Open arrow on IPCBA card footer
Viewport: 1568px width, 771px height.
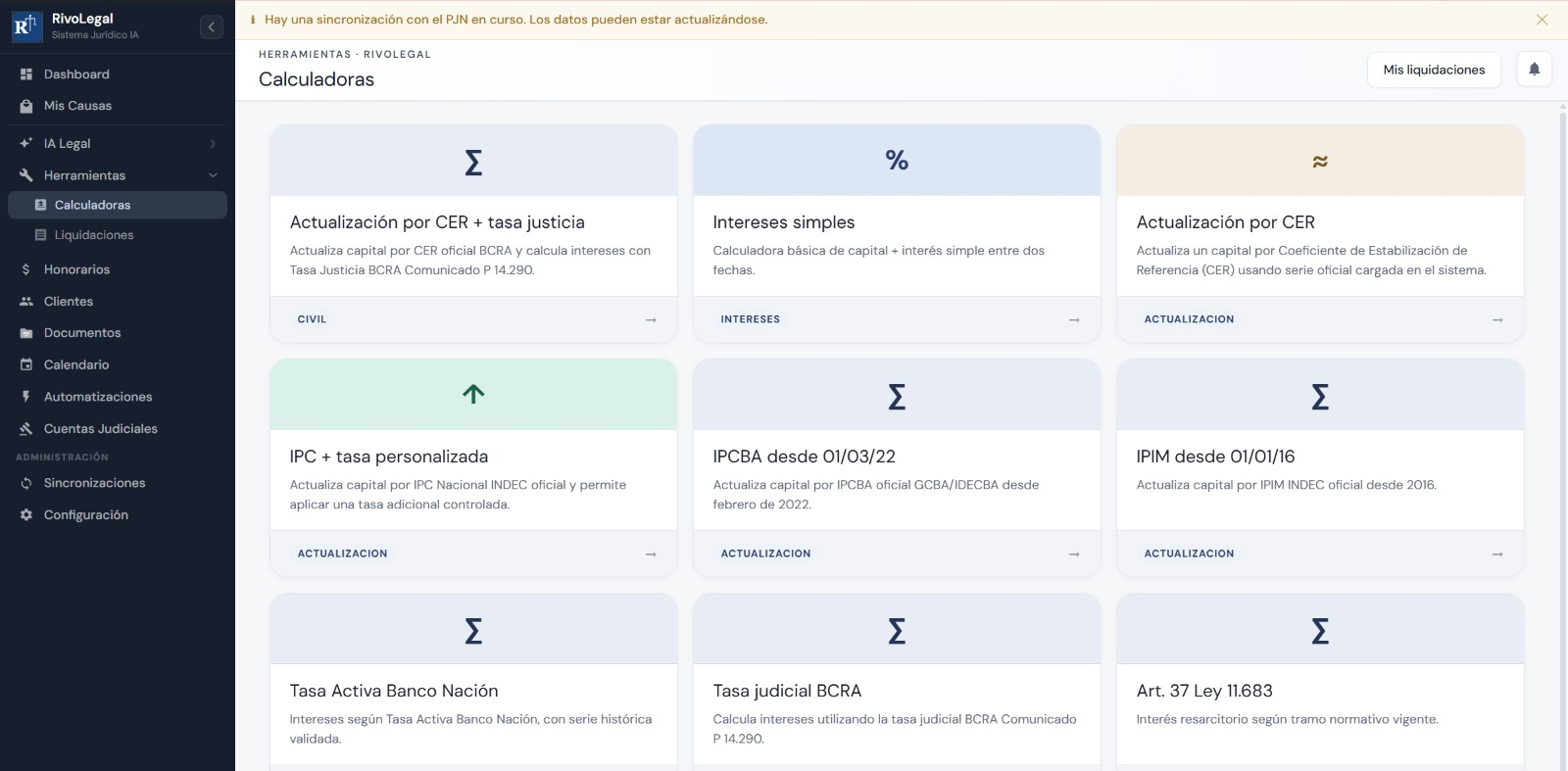[1074, 554]
